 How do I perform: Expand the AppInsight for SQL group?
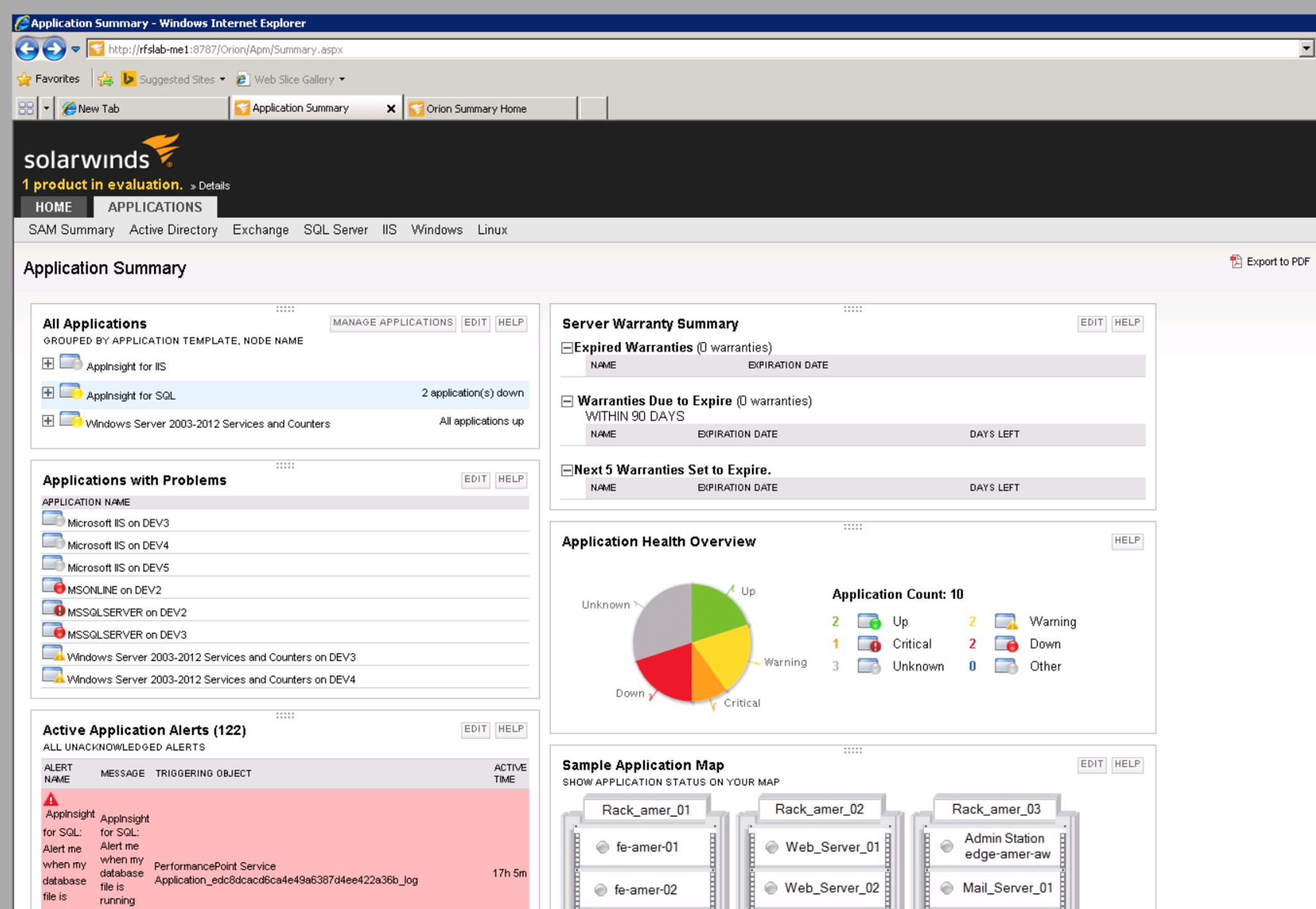(x=48, y=393)
